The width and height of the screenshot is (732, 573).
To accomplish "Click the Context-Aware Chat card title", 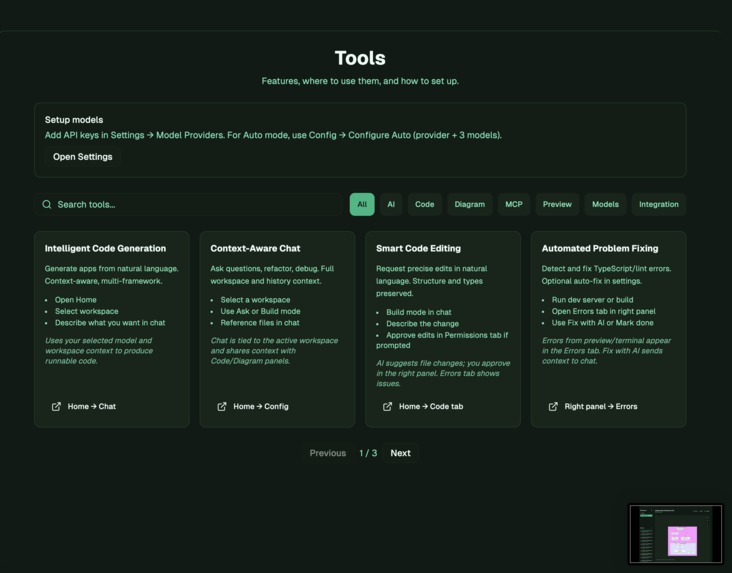I will click(x=255, y=248).
